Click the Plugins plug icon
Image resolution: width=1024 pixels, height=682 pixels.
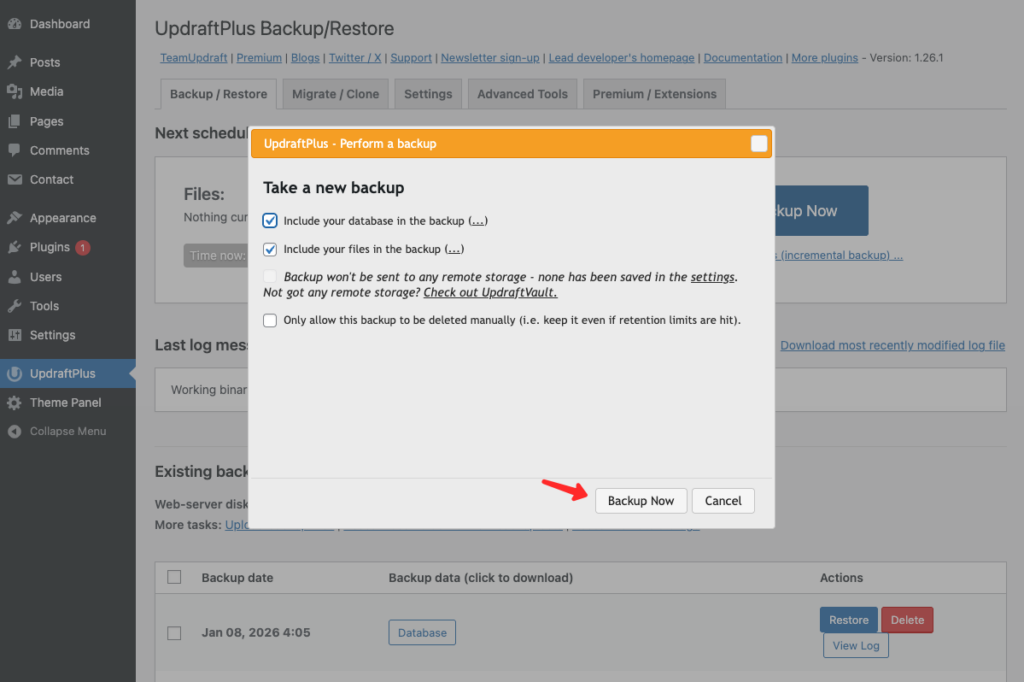[x=14, y=247]
